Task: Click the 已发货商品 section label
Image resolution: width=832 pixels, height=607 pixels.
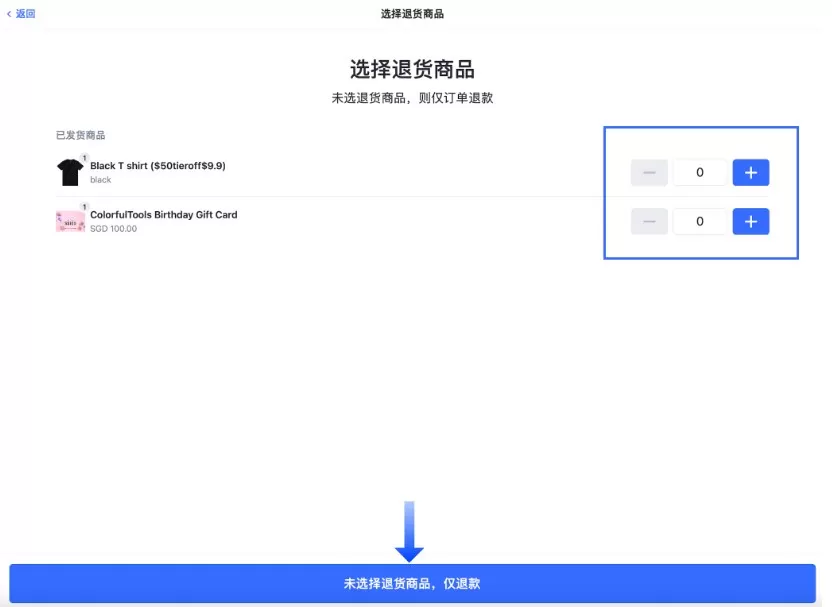Action: (x=82, y=135)
